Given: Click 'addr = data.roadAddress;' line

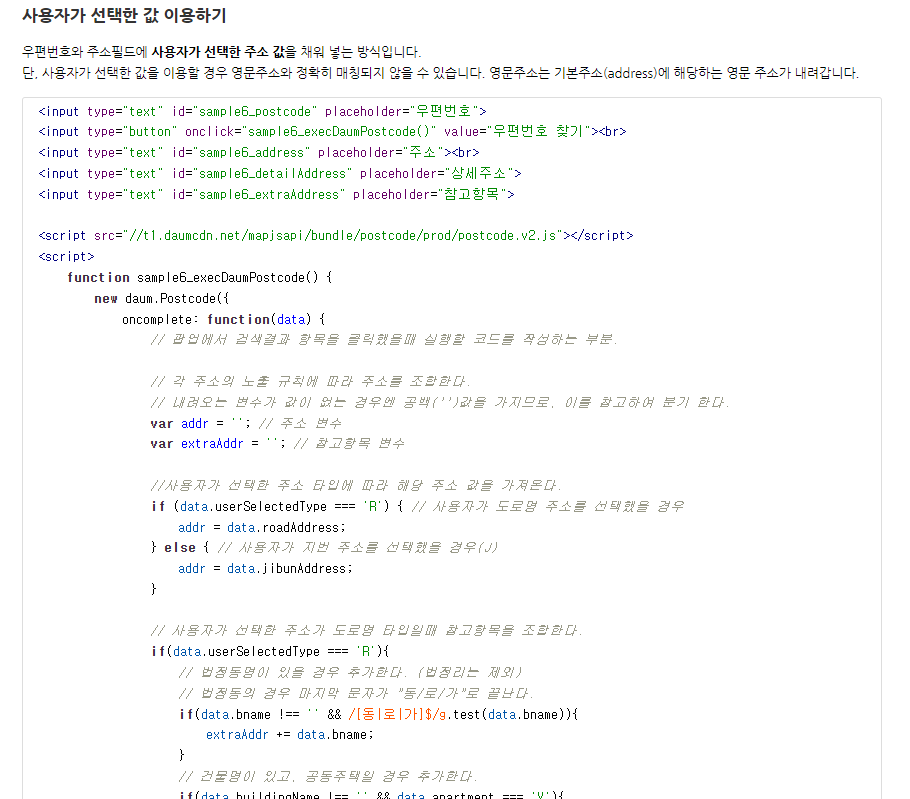Looking at the screenshot, I should (262, 527).
